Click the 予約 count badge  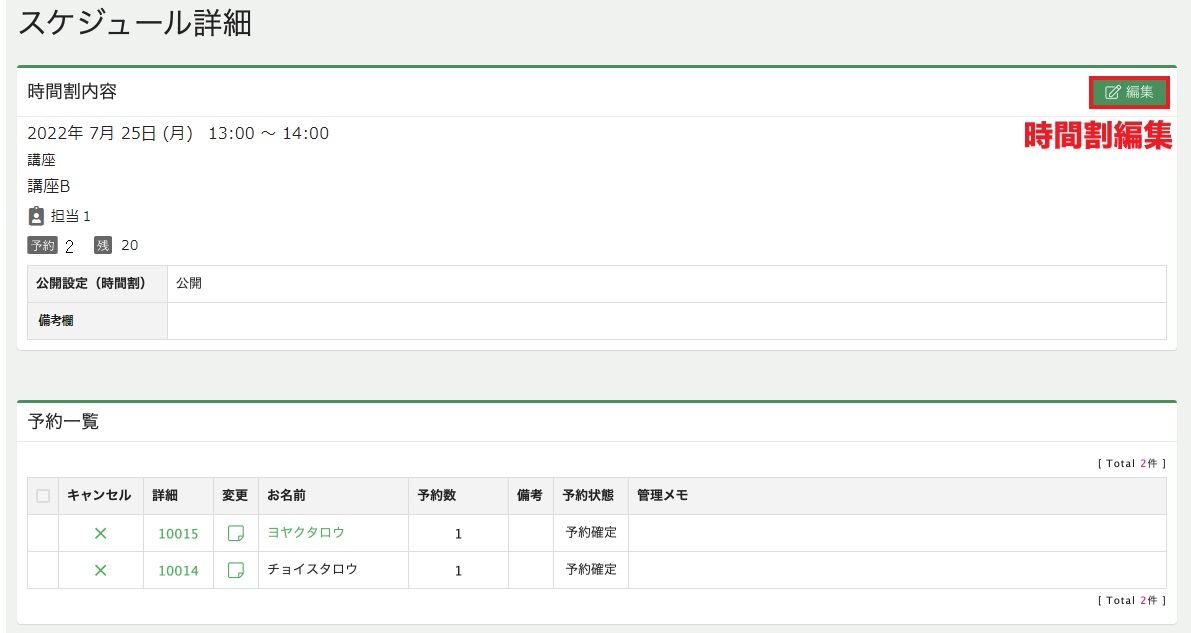[43, 245]
